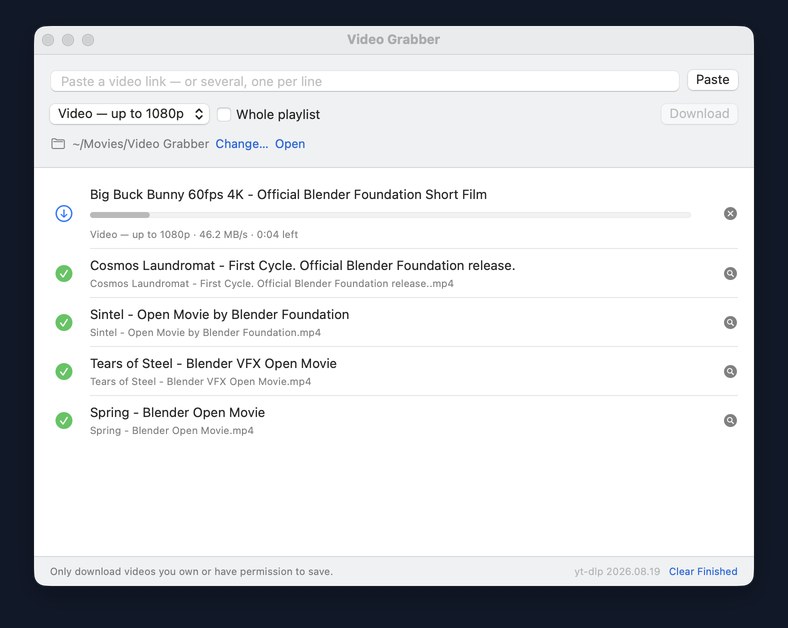Enable the Whole playlist checkbox

coord(224,115)
